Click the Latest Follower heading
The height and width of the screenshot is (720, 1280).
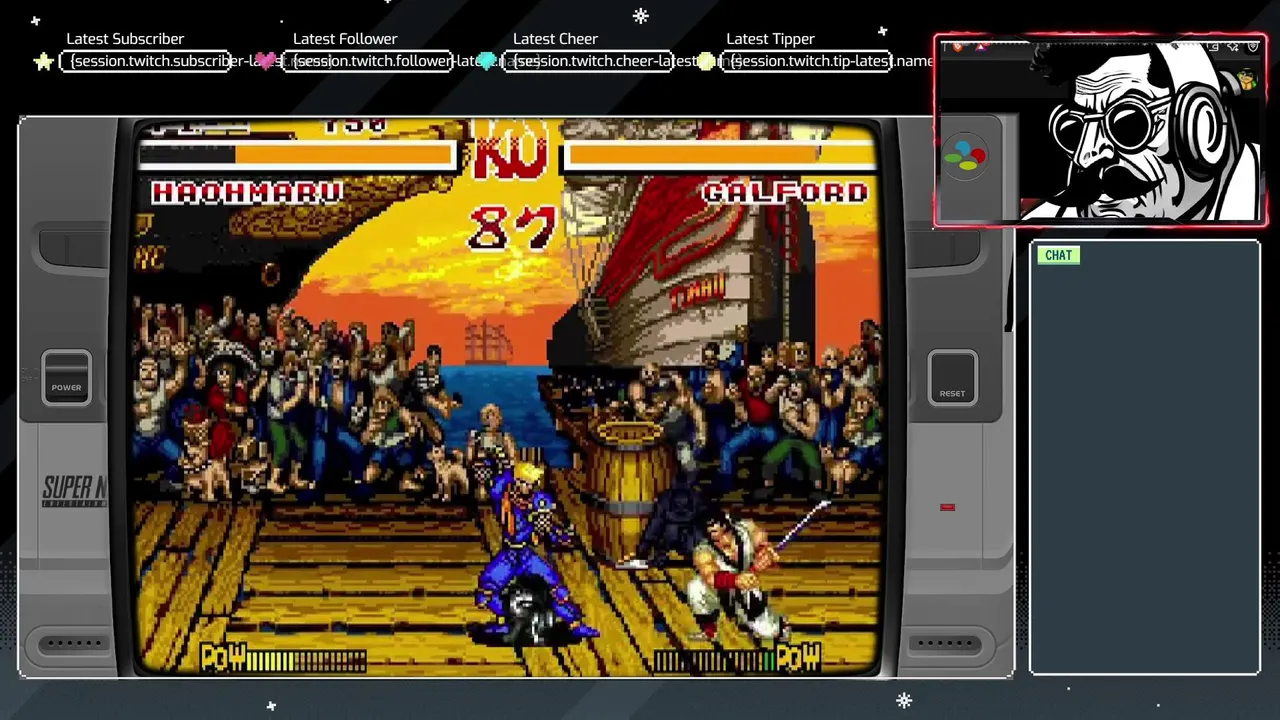click(x=345, y=39)
